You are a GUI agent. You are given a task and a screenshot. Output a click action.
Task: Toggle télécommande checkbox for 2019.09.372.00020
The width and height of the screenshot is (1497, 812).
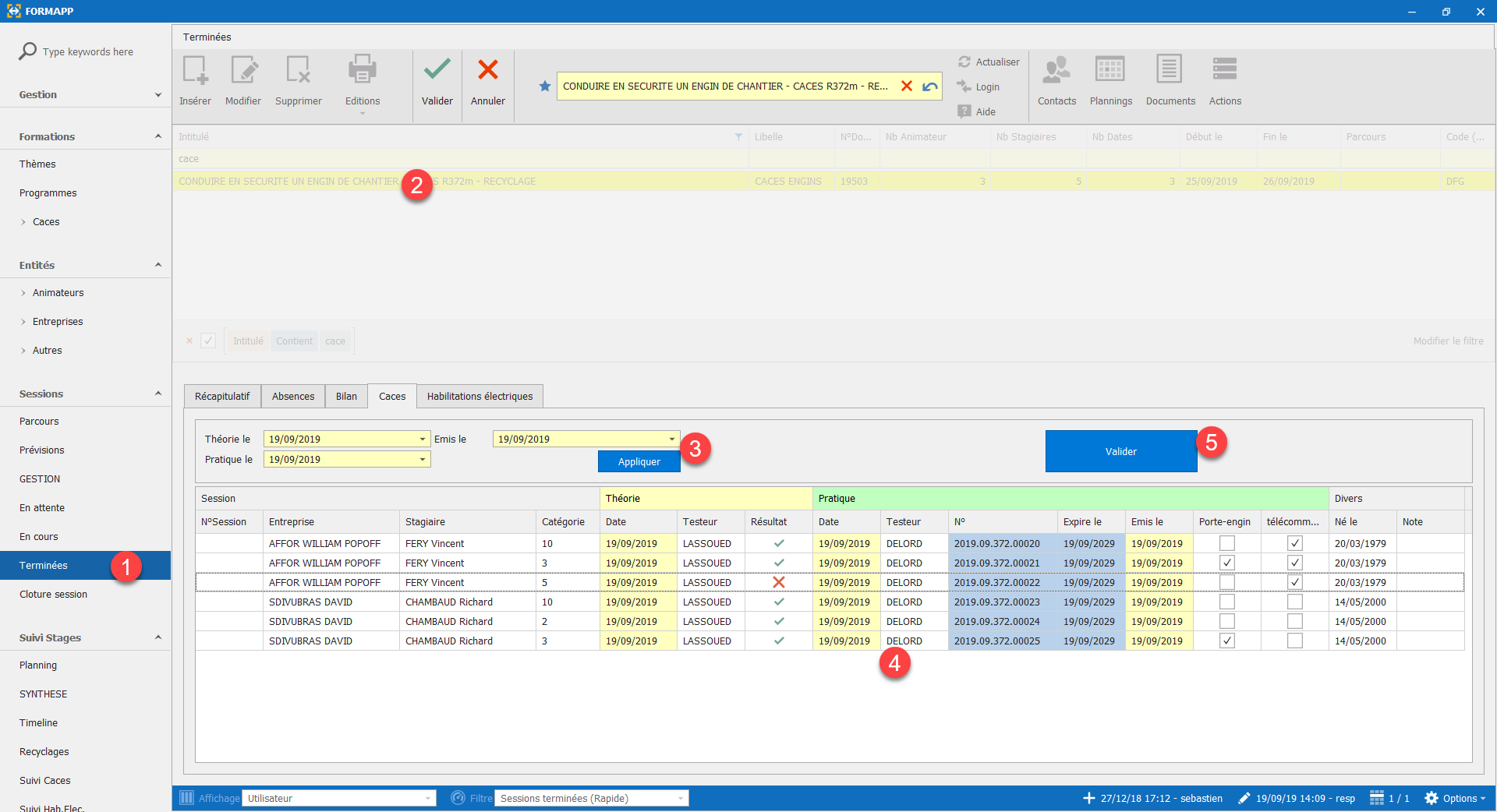pyautogui.click(x=1295, y=543)
